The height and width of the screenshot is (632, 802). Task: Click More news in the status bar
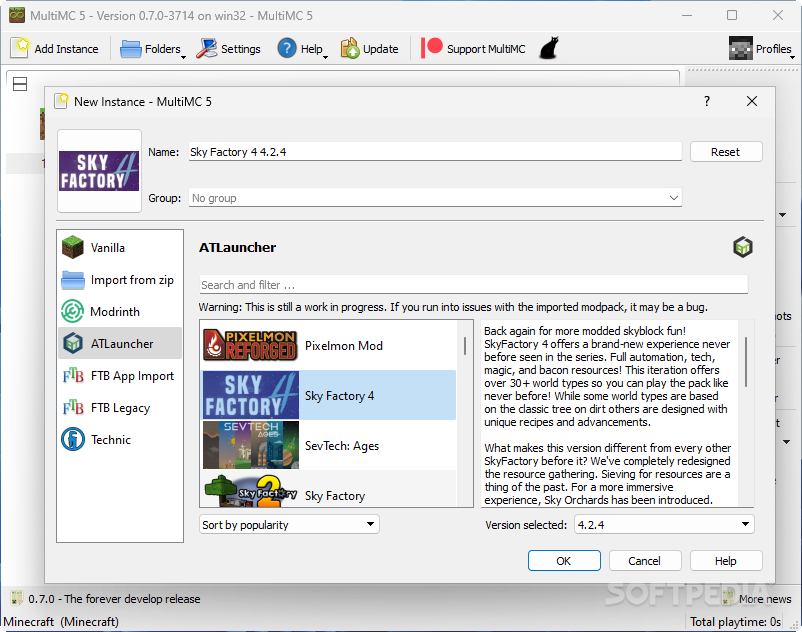pyautogui.click(x=757, y=599)
